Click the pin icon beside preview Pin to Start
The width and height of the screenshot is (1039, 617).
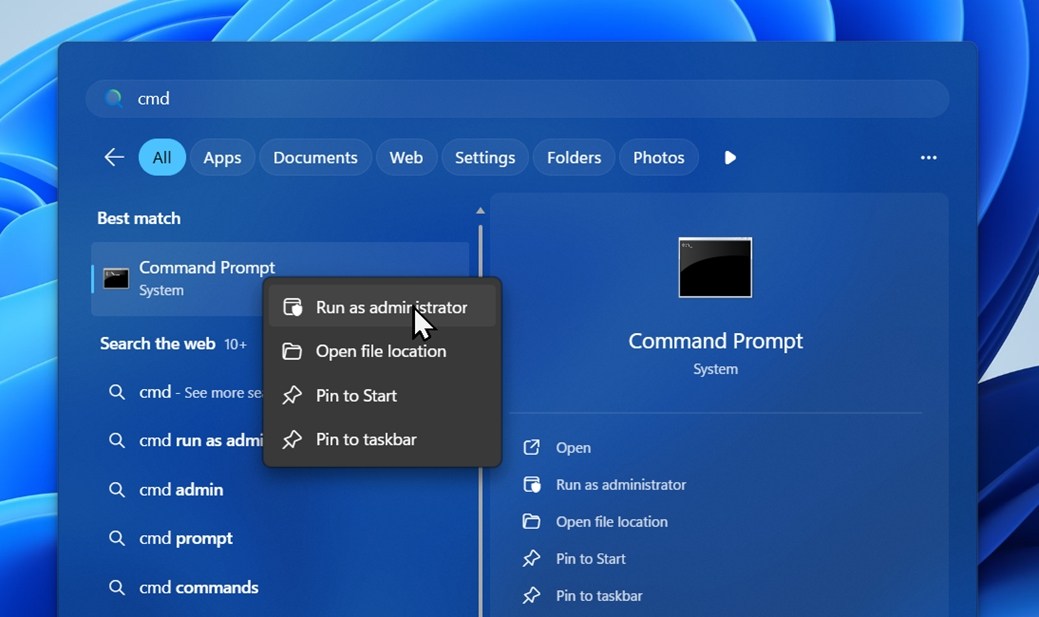pos(531,559)
